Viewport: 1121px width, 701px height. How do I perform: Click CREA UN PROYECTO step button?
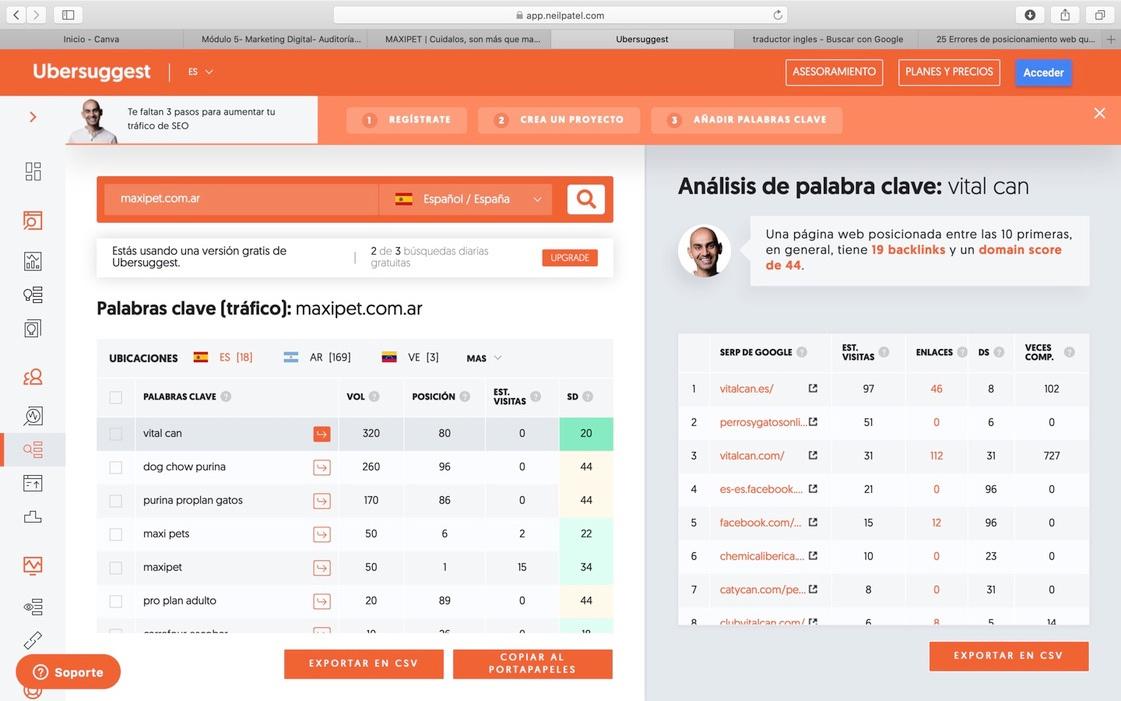[x=560, y=120]
